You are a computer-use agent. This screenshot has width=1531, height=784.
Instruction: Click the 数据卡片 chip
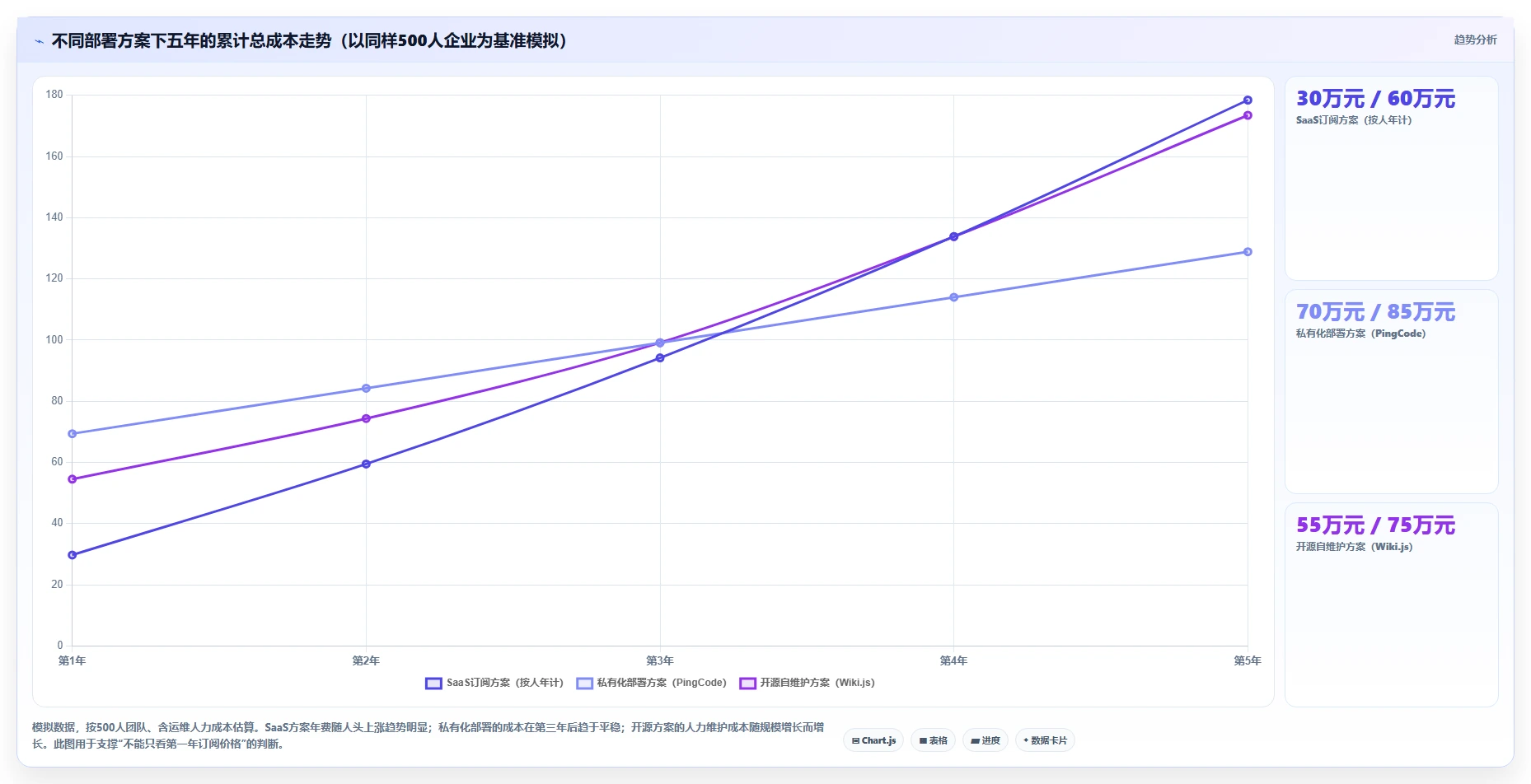pos(1045,740)
